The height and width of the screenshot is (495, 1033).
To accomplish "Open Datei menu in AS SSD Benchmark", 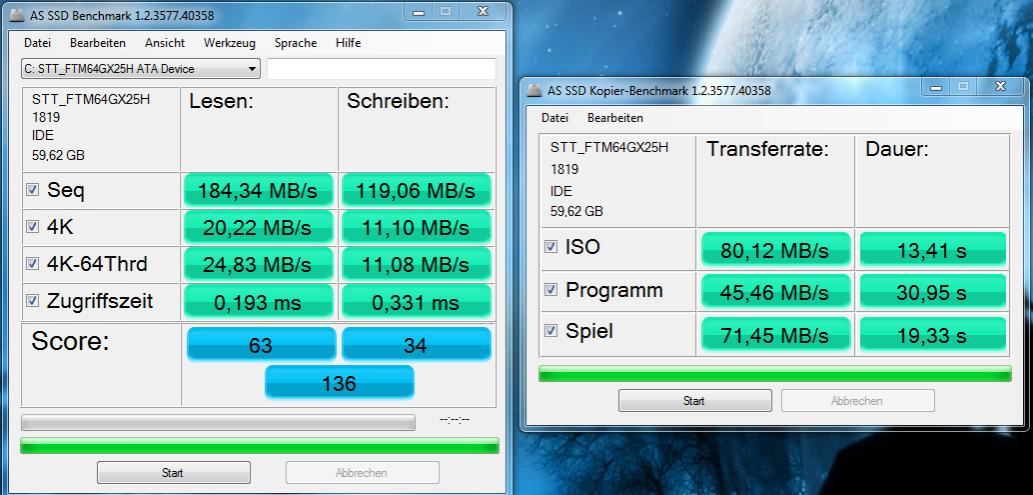I will point(37,43).
